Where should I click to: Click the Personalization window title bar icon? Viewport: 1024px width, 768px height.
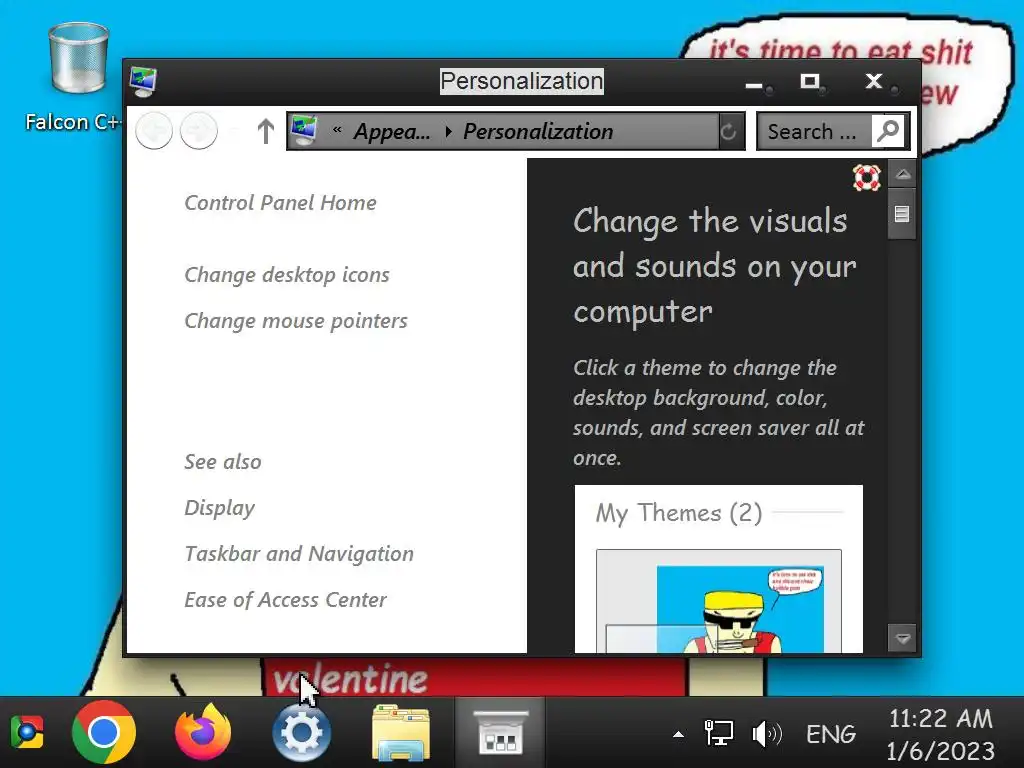(143, 82)
